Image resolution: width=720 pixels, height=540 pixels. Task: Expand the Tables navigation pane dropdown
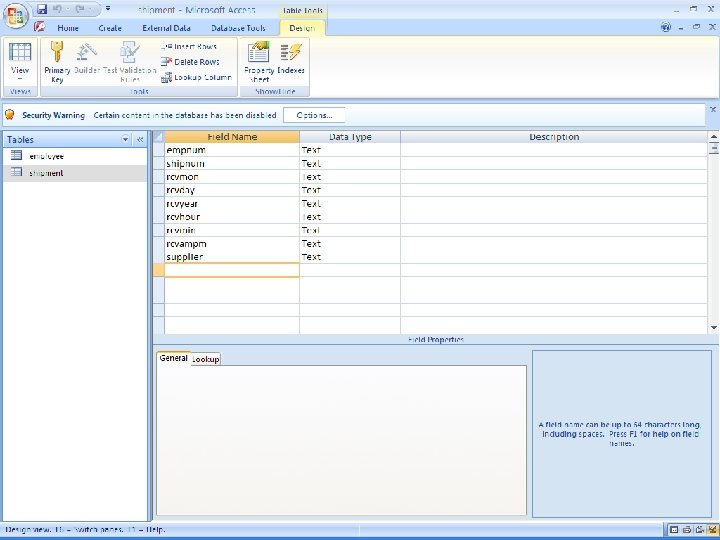click(x=125, y=140)
